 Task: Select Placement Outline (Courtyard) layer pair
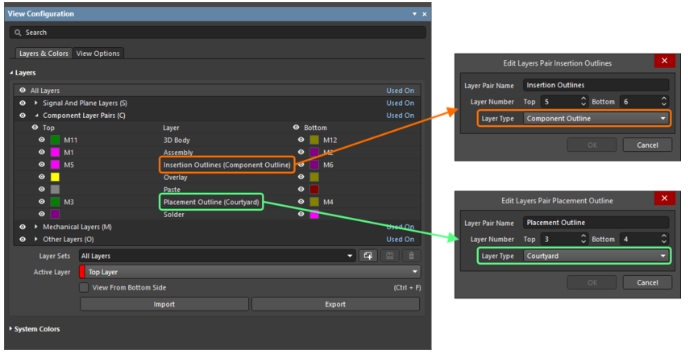click(211, 202)
